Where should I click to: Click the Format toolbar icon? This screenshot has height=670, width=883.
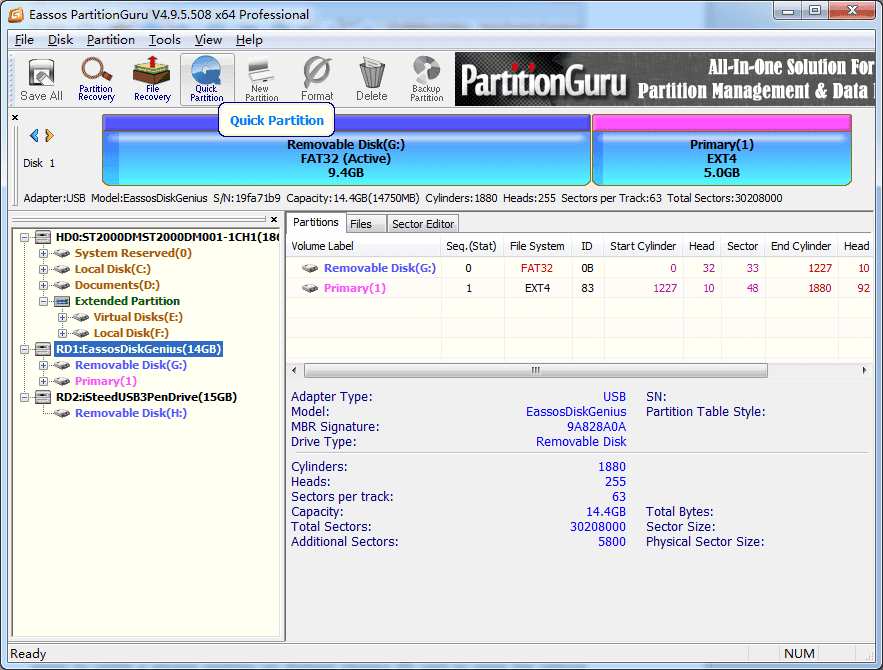316,79
